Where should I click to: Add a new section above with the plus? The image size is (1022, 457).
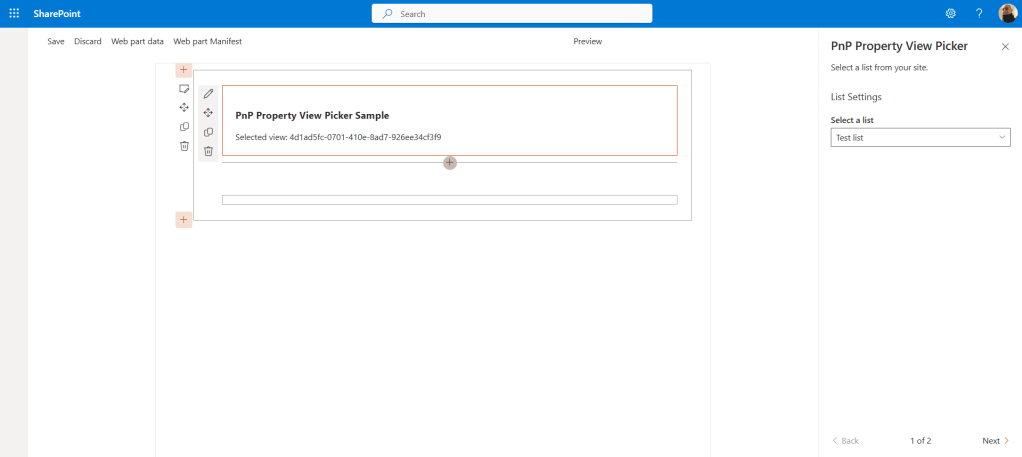click(184, 69)
